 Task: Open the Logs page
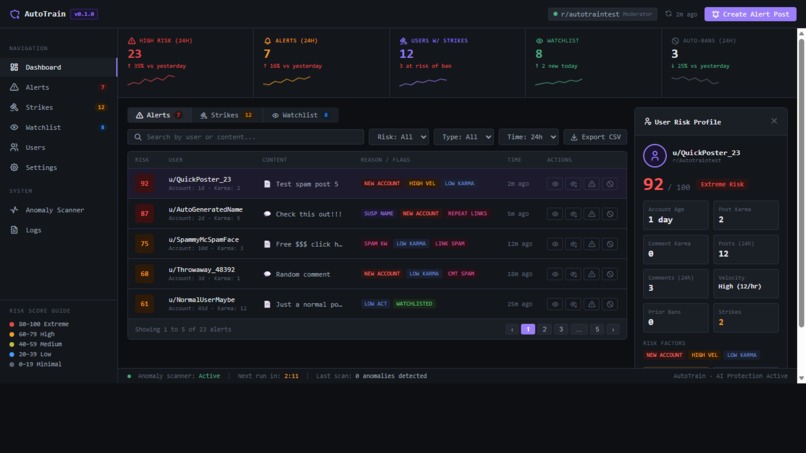pos(59,230)
